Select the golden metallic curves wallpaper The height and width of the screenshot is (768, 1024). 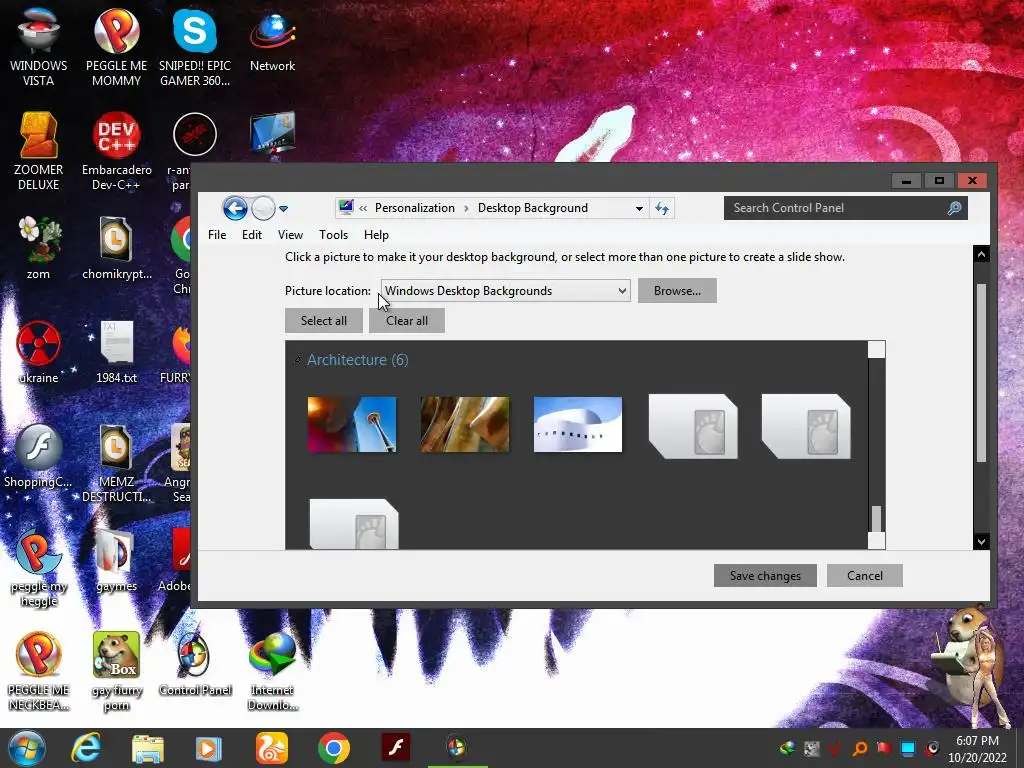pyautogui.click(x=465, y=424)
